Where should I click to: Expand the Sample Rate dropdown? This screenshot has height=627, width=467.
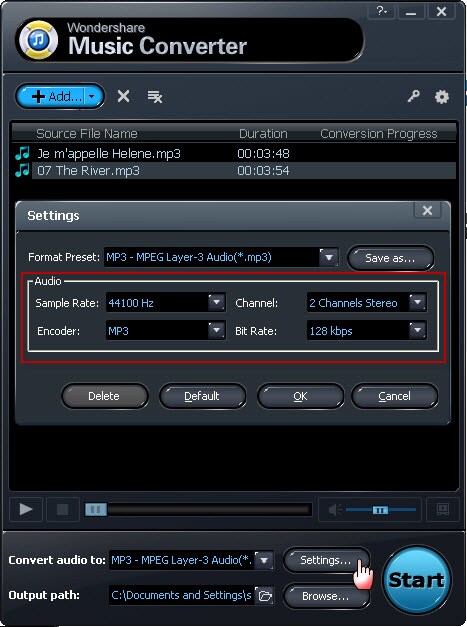pos(216,302)
